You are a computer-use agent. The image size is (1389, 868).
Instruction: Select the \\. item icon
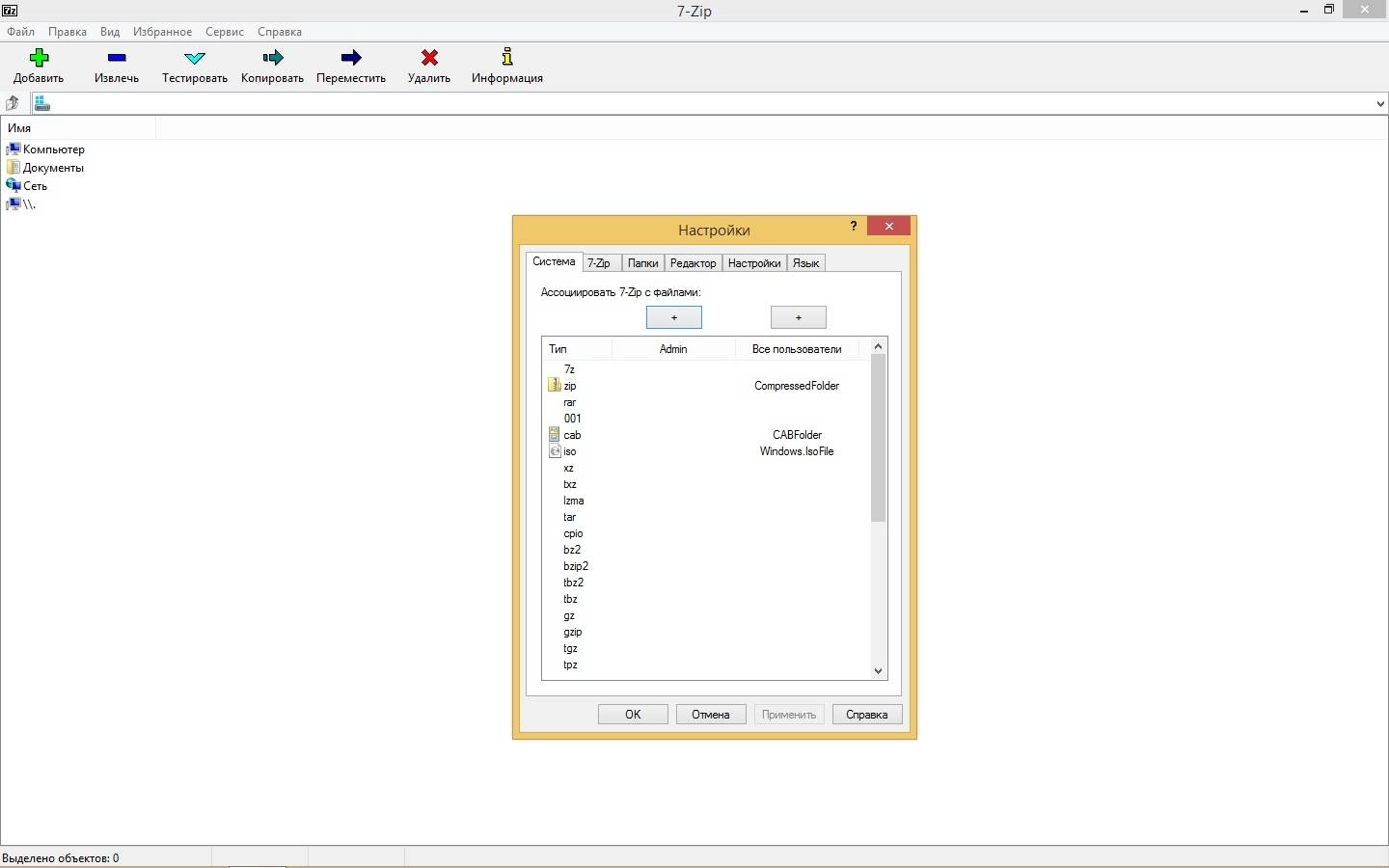(x=14, y=203)
